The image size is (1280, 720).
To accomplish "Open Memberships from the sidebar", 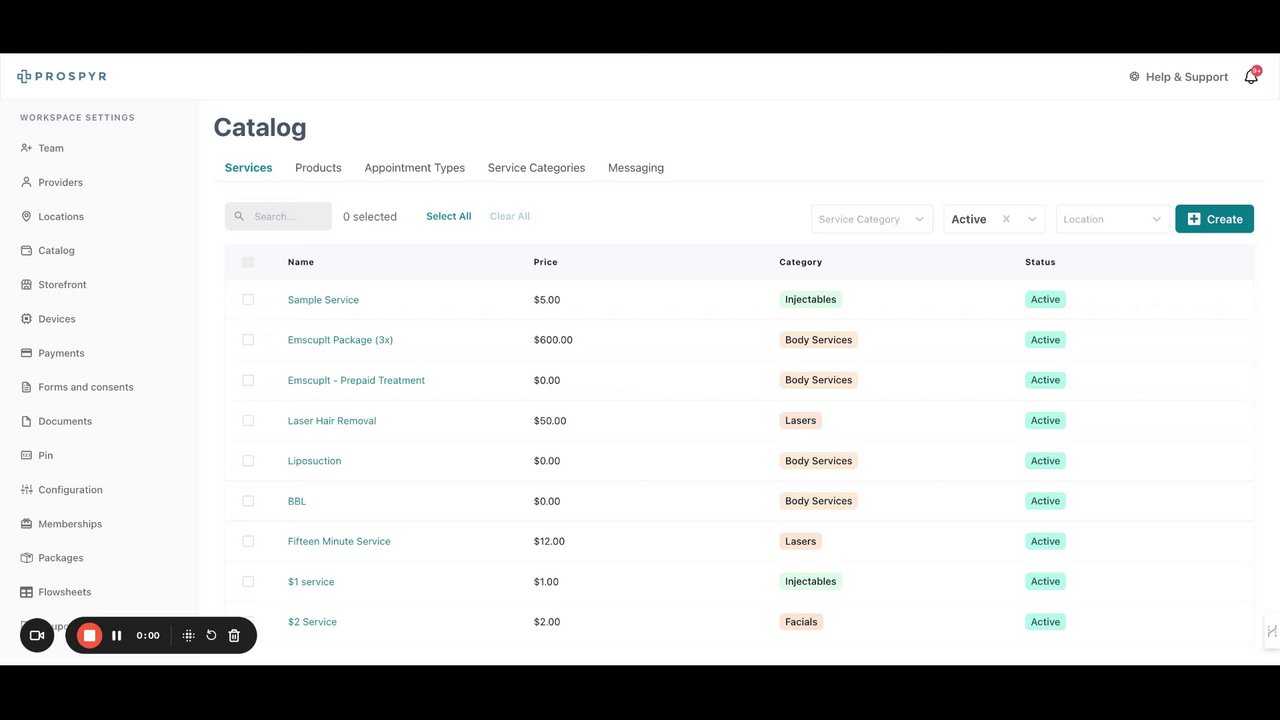I will click(x=70, y=524).
